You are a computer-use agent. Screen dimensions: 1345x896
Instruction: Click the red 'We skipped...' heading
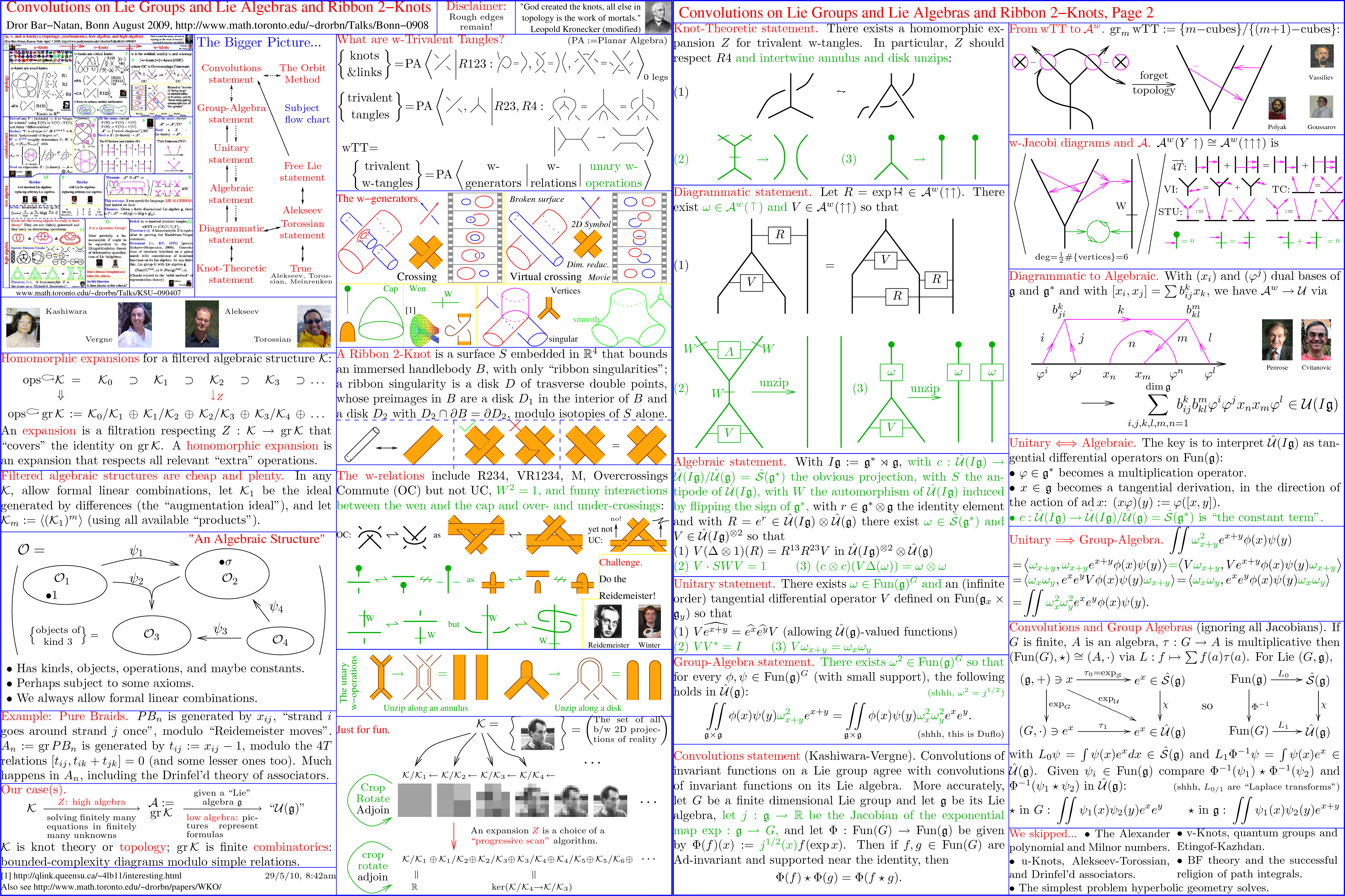pos(1043,834)
